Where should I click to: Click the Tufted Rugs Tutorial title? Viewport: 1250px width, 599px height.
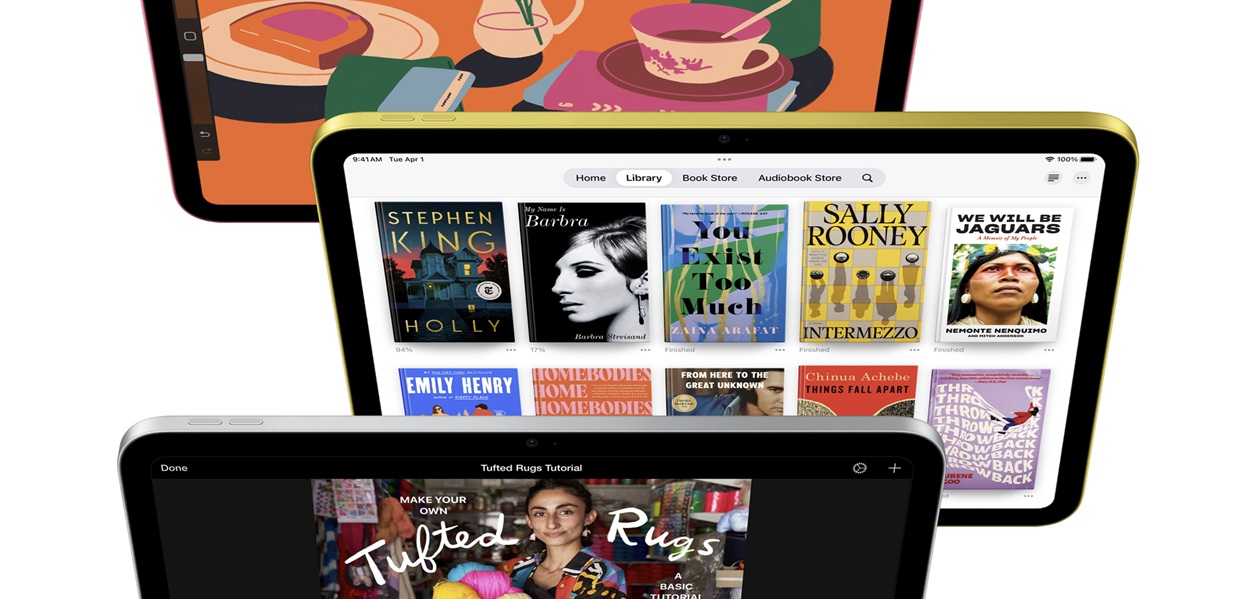[x=531, y=468]
